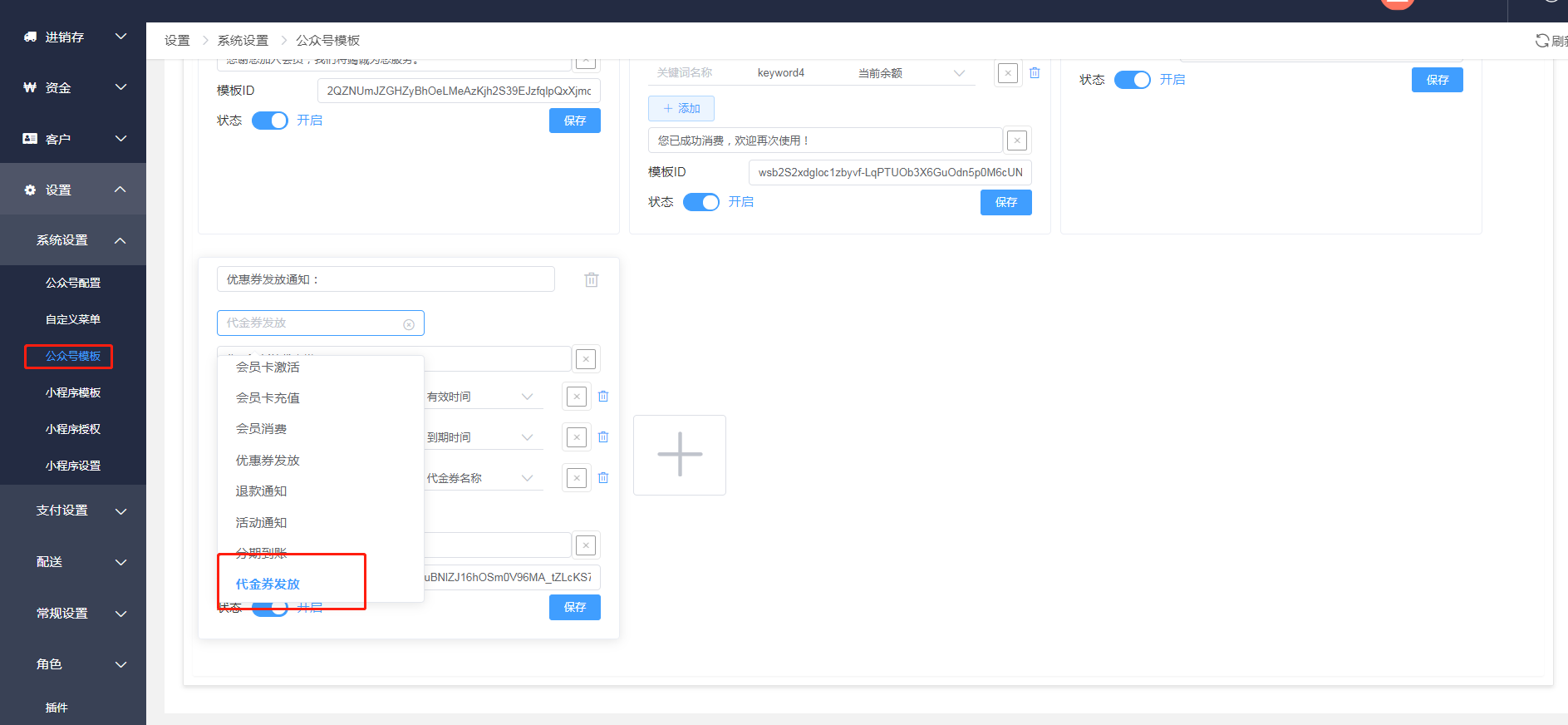Click trash icon on 有效时间 row
Viewport: 1568px width, 725px height.
point(603,397)
